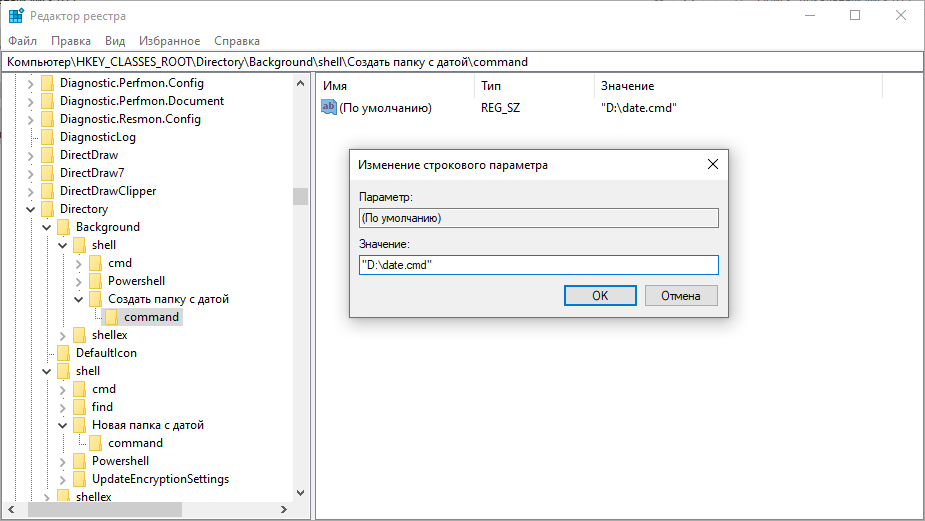This screenshot has width=925, height=521.
Task: Click the folder icon for UpdateEncryptionSettings
Action: tap(80, 479)
